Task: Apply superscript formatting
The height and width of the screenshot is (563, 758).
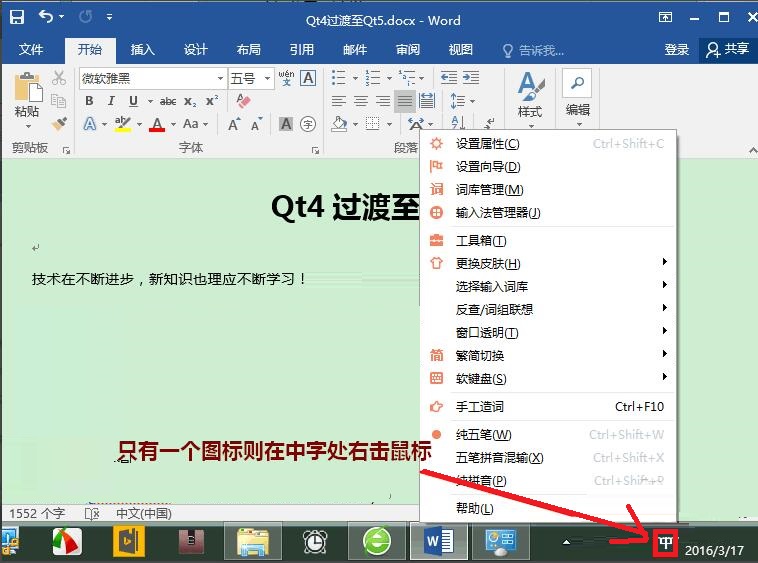Action: 212,101
